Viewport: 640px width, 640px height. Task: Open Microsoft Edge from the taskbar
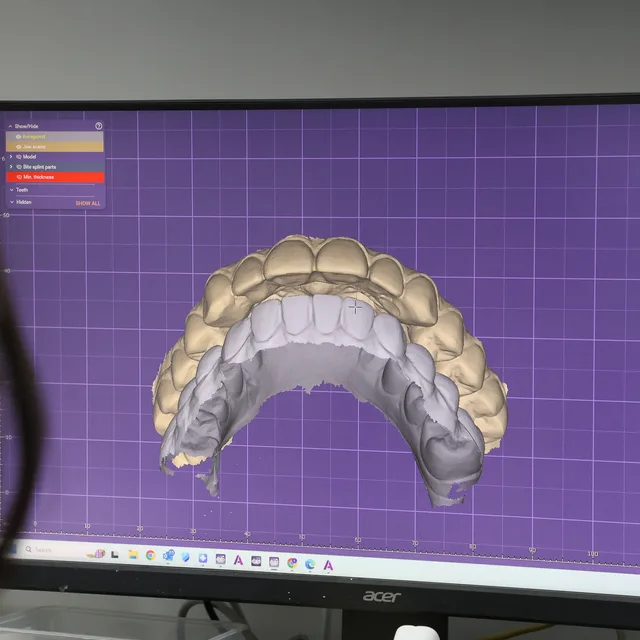pos(310,564)
